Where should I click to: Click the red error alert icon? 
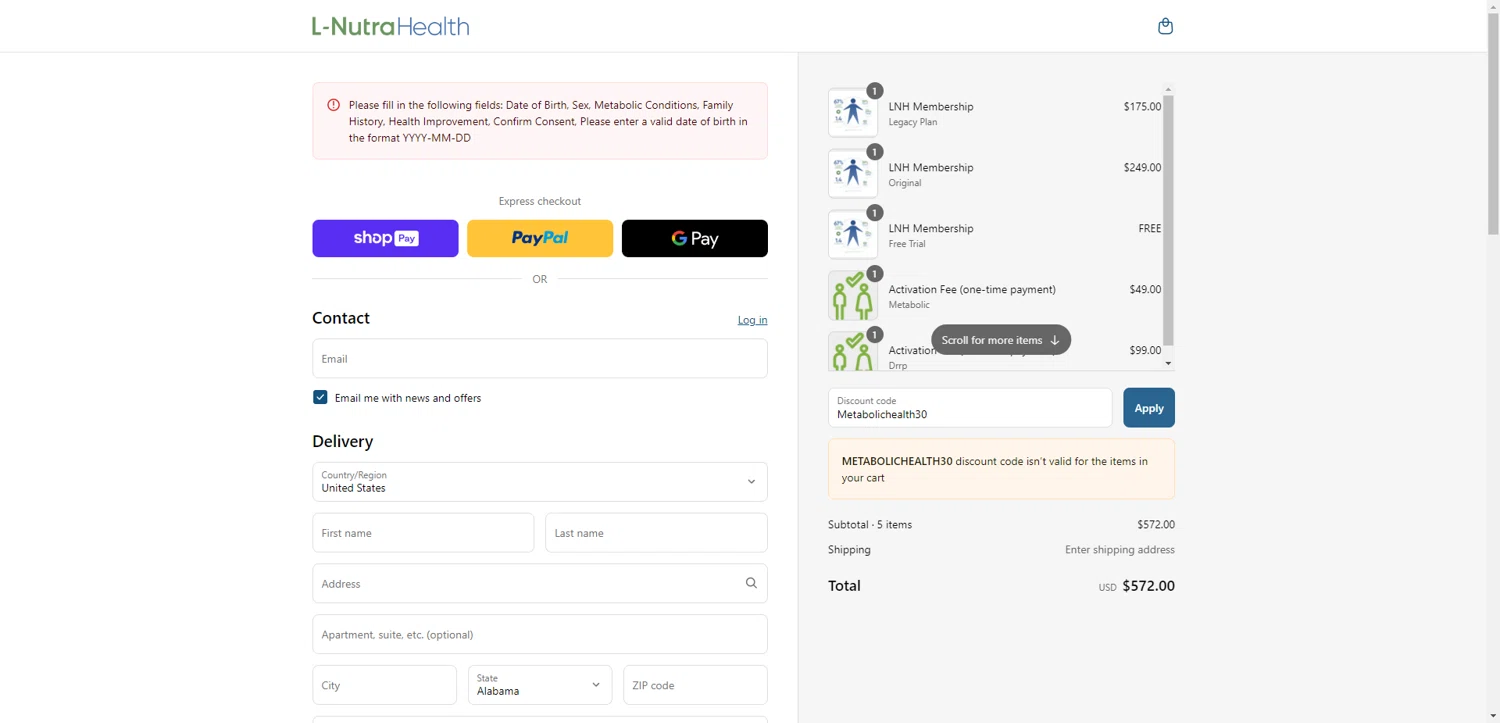tap(333, 105)
